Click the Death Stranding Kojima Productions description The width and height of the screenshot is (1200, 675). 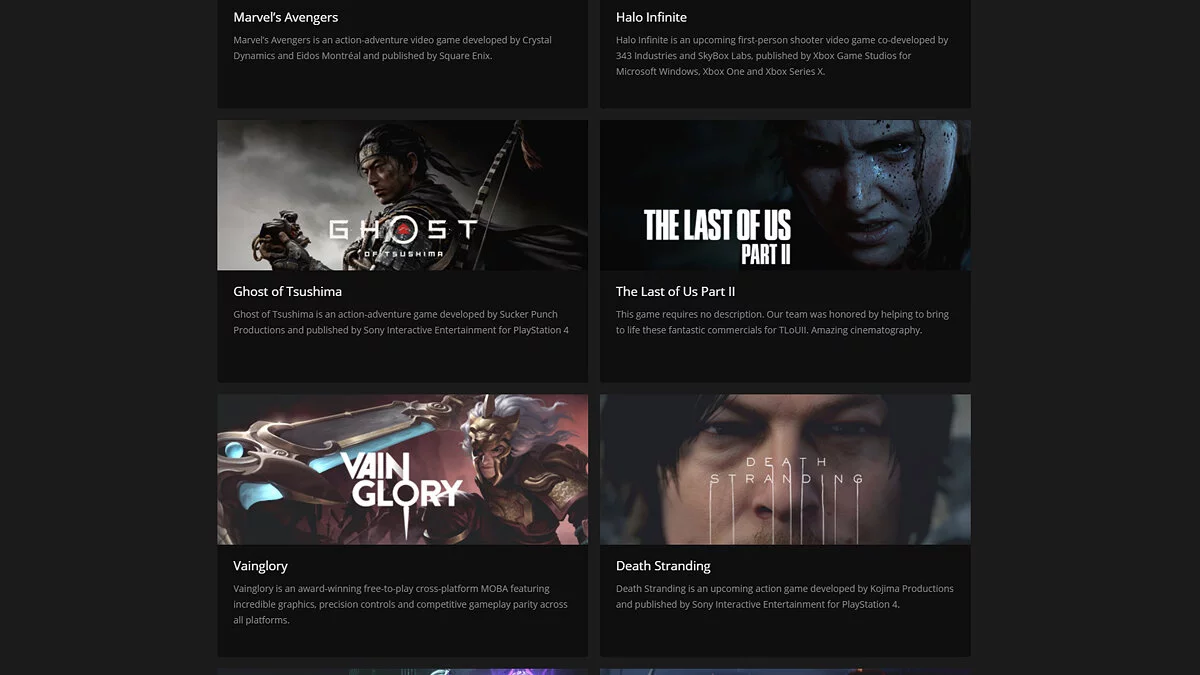click(x=785, y=596)
